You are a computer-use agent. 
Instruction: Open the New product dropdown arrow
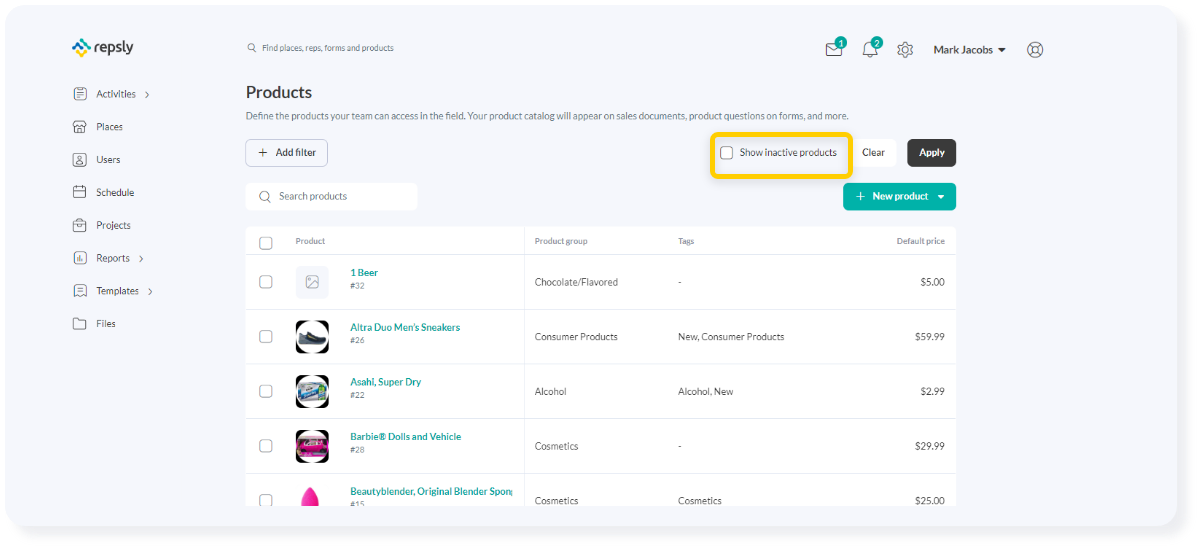tap(941, 197)
